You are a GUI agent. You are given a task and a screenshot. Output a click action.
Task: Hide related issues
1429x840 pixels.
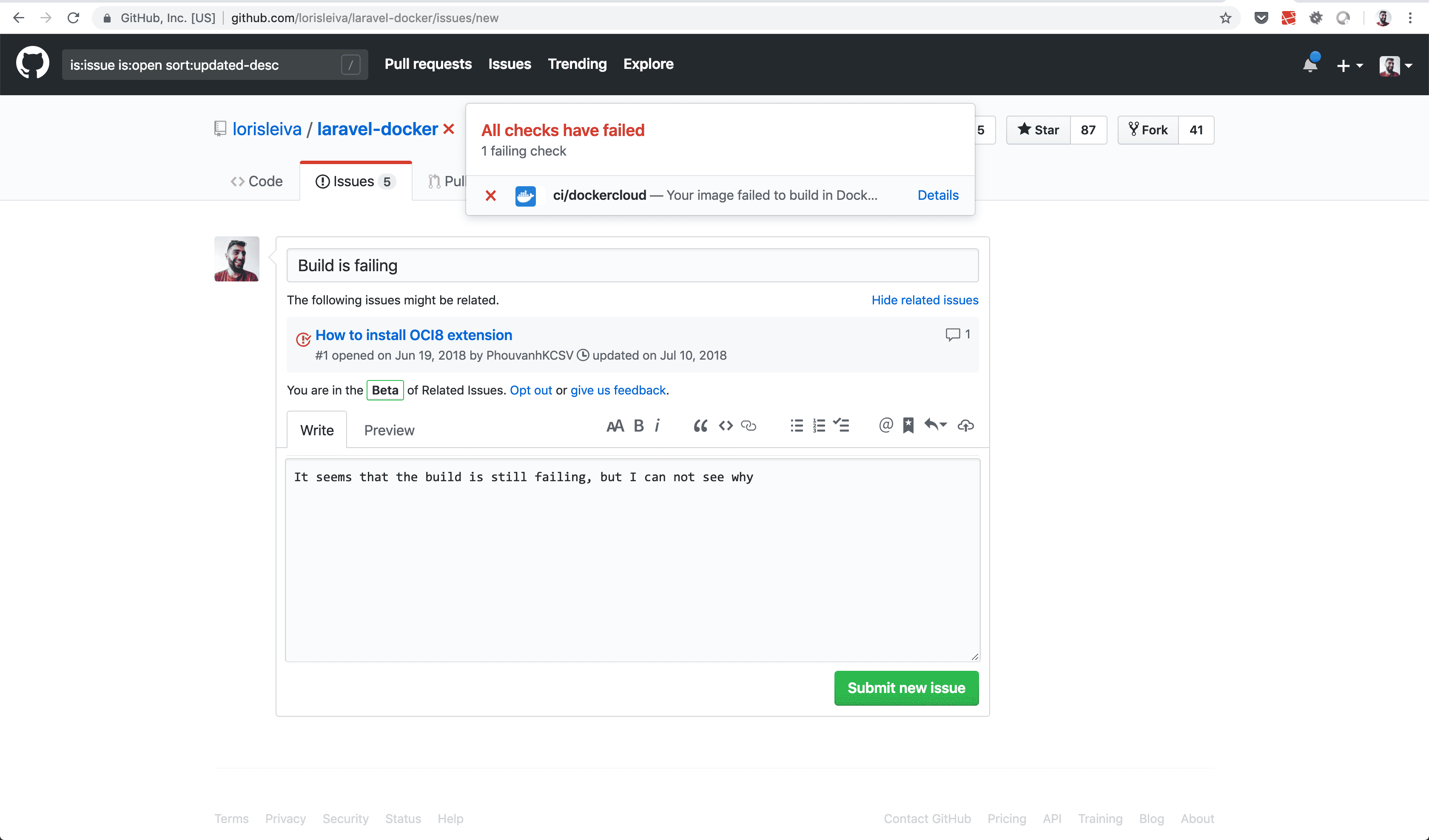[924, 300]
